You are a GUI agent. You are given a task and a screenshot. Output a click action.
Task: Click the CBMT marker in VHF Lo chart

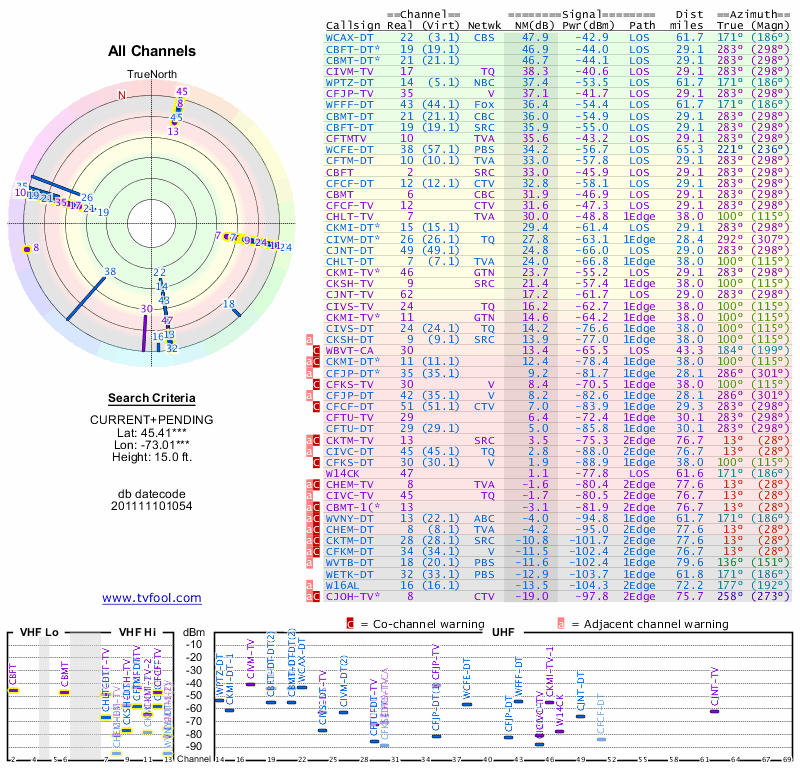(x=64, y=691)
